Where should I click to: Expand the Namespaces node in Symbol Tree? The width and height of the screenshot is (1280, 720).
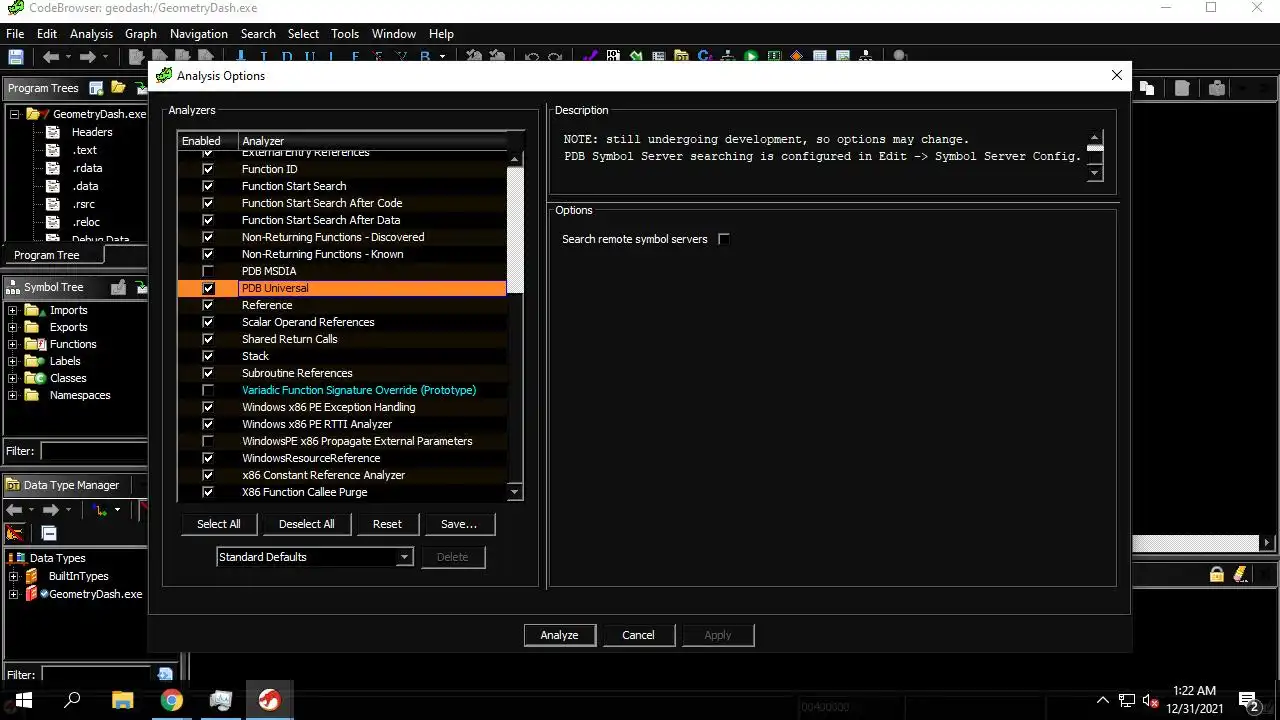click(13, 395)
